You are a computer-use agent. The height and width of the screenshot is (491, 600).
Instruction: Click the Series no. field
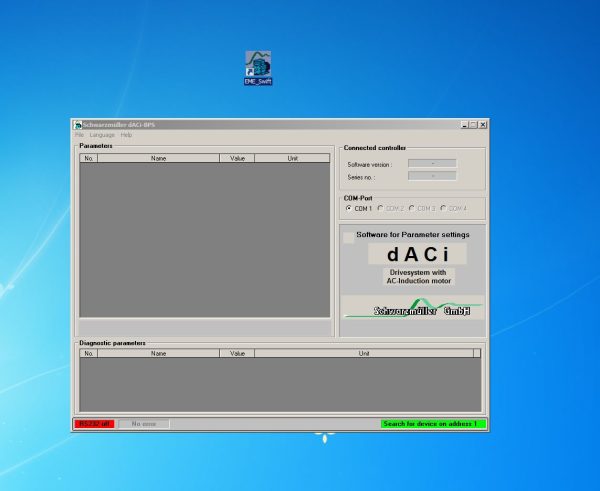[432, 176]
